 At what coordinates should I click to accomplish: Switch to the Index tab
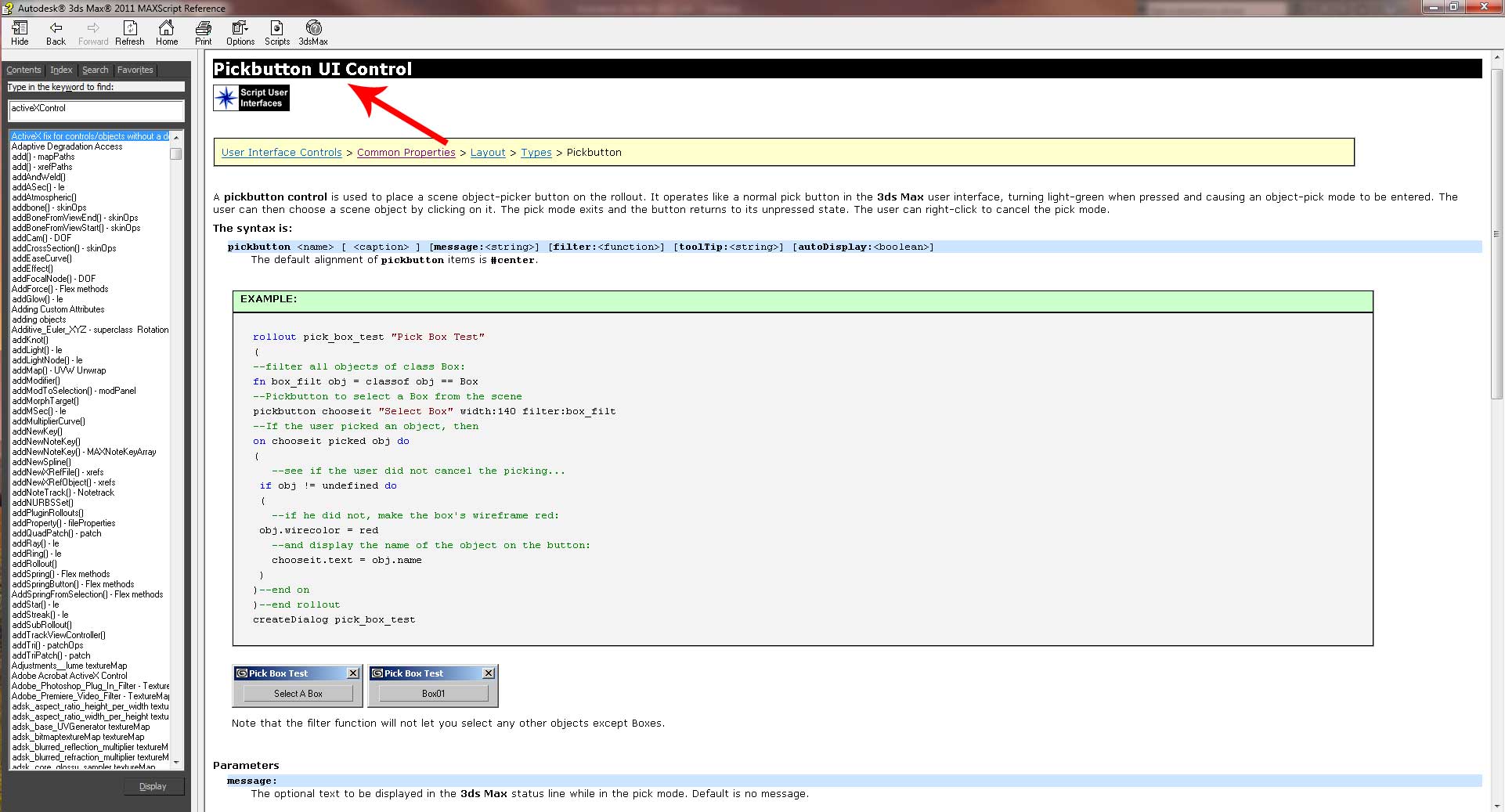pos(61,70)
